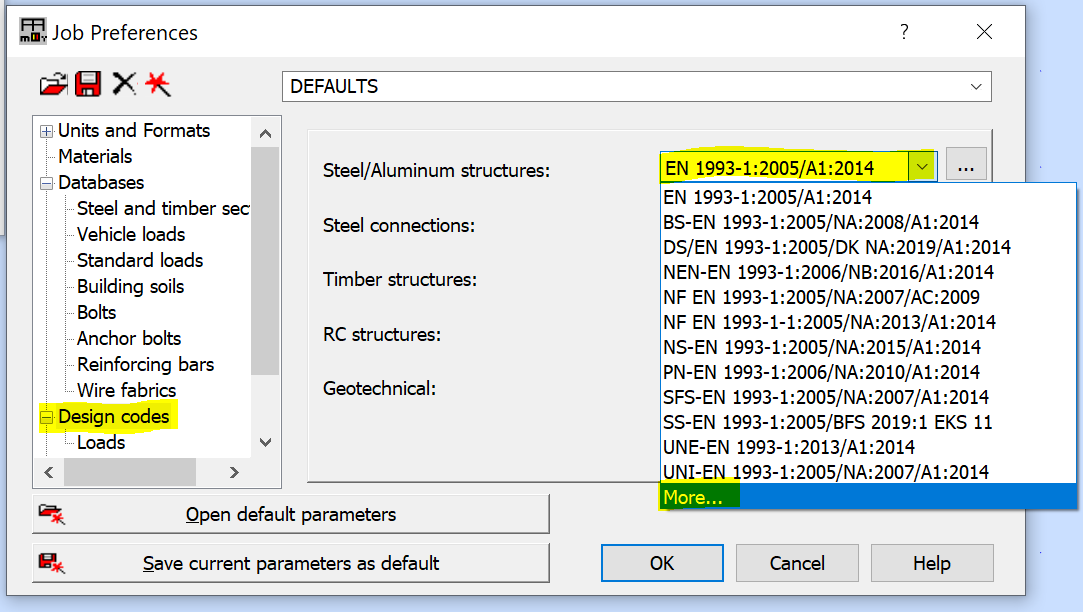Viewport: 1083px width, 612px height.
Task: Choose SS-EN 1993-1:2005/BFS 2019:1 EKS 11
Action: click(x=868, y=422)
